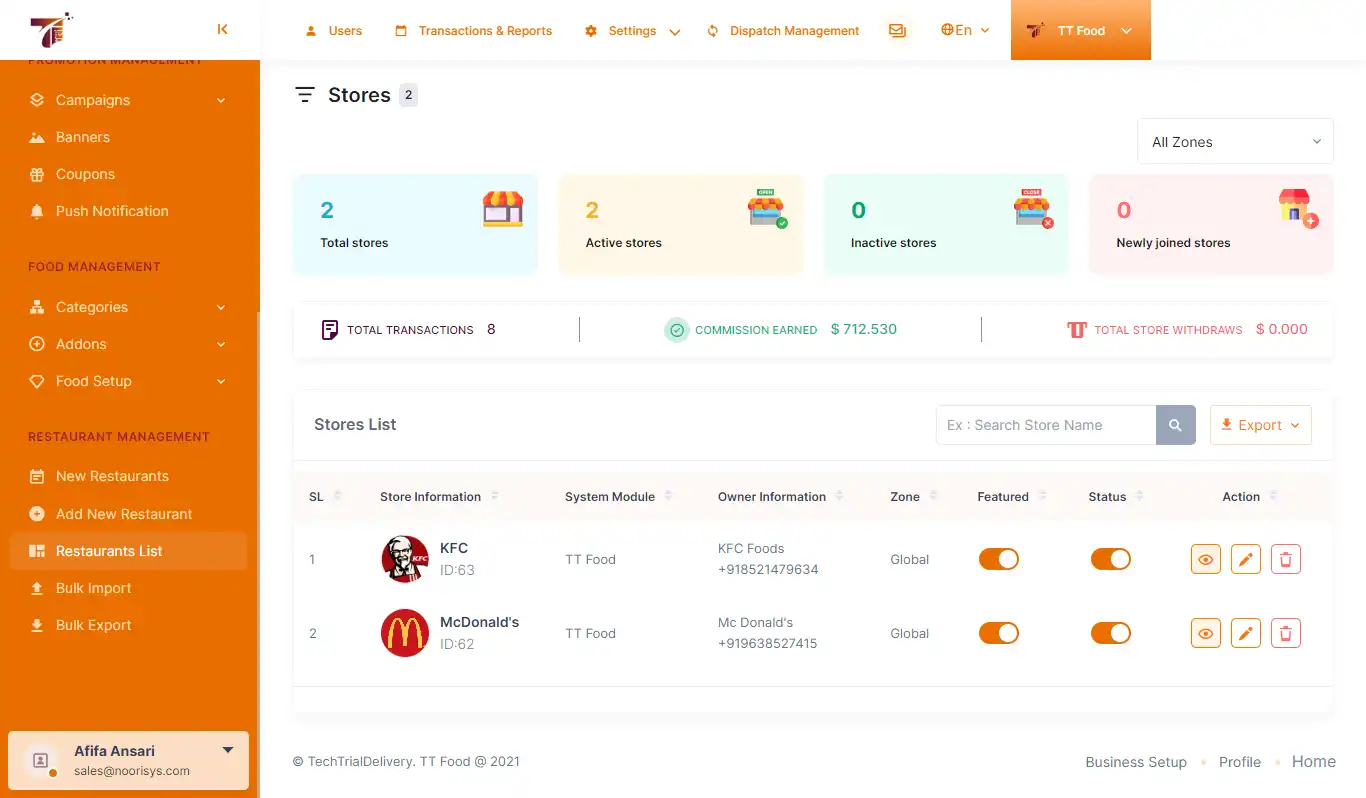Image resolution: width=1366 pixels, height=798 pixels.
Task: Delete the KFC store with trash icon
Action: [1285, 559]
